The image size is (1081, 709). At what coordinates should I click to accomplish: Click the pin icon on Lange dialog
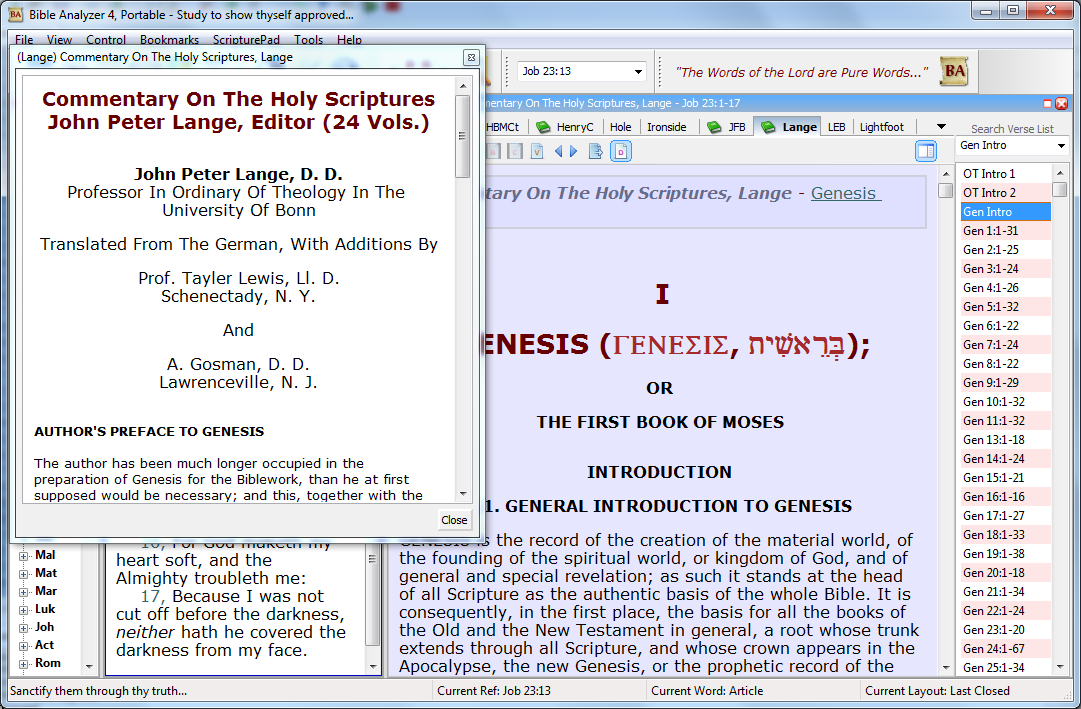(x=470, y=58)
